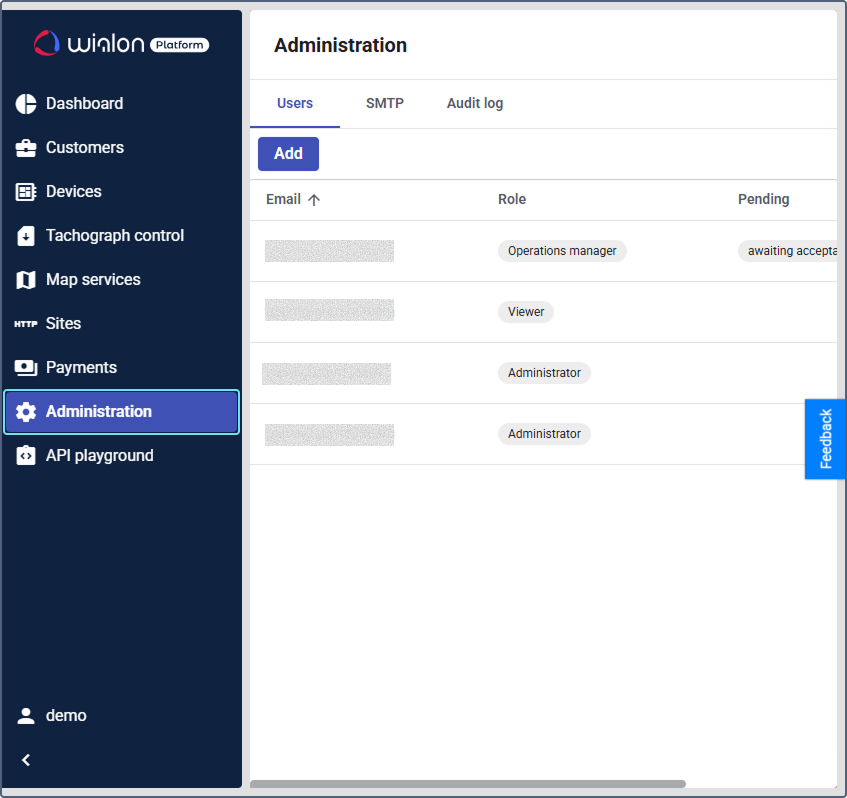Click the HTTP Sites sidebar icon
This screenshot has height=798, width=847.
click(x=25, y=323)
